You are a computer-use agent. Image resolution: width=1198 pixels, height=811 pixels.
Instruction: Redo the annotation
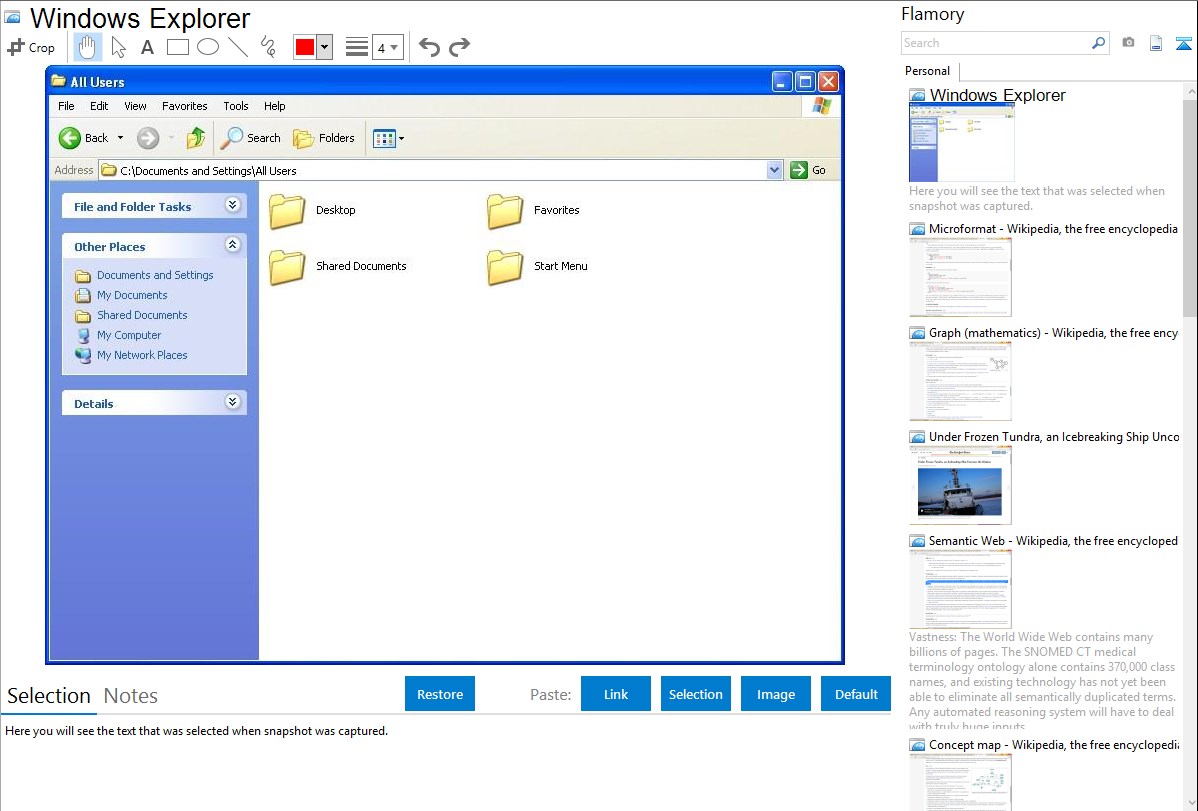(459, 47)
